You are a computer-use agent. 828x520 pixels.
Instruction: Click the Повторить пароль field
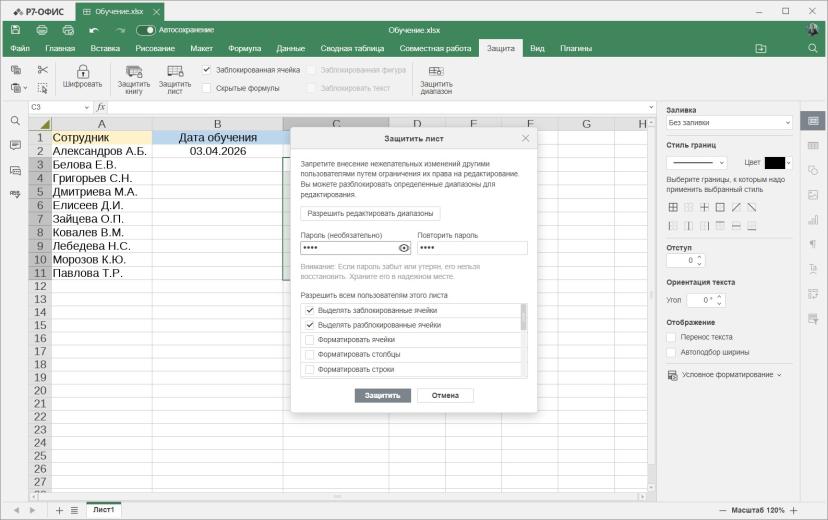(472, 248)
